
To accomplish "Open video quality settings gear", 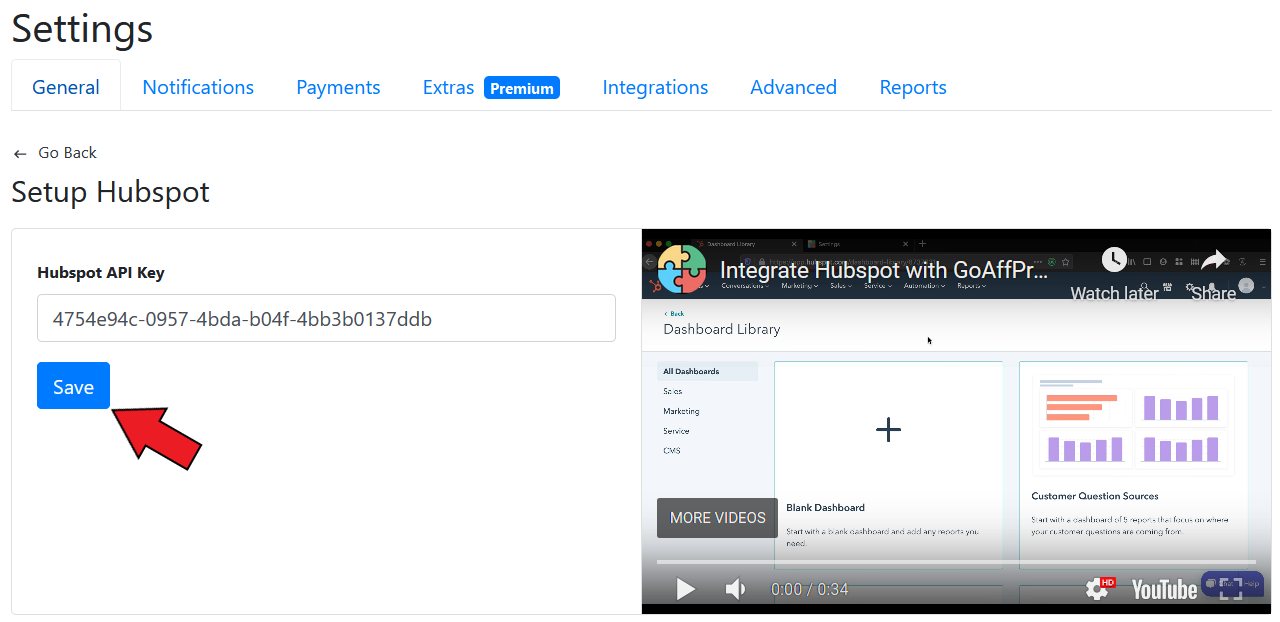I will pyautogui.click(x=1099, y=589).
